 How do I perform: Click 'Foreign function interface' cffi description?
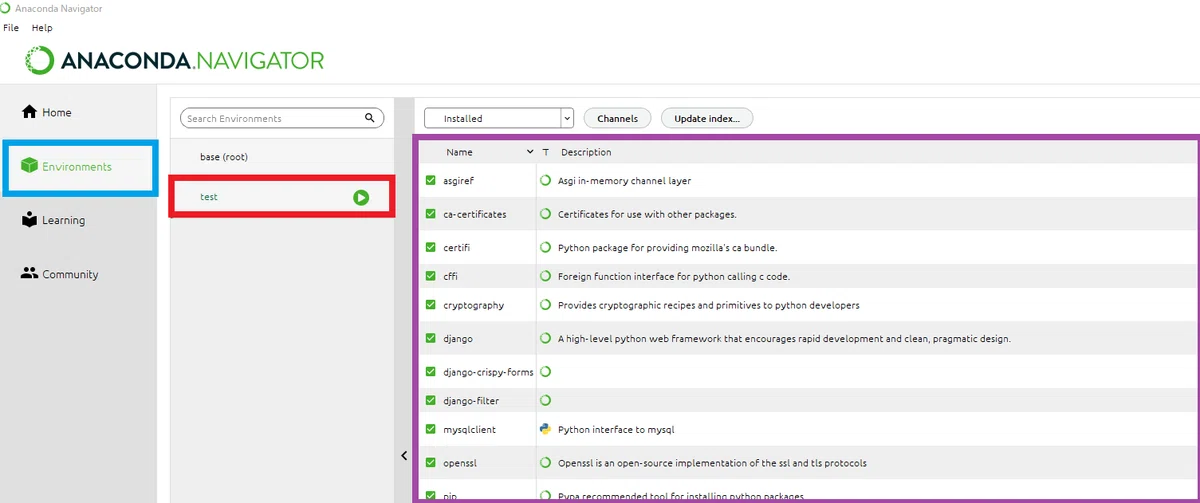[675, 276]
